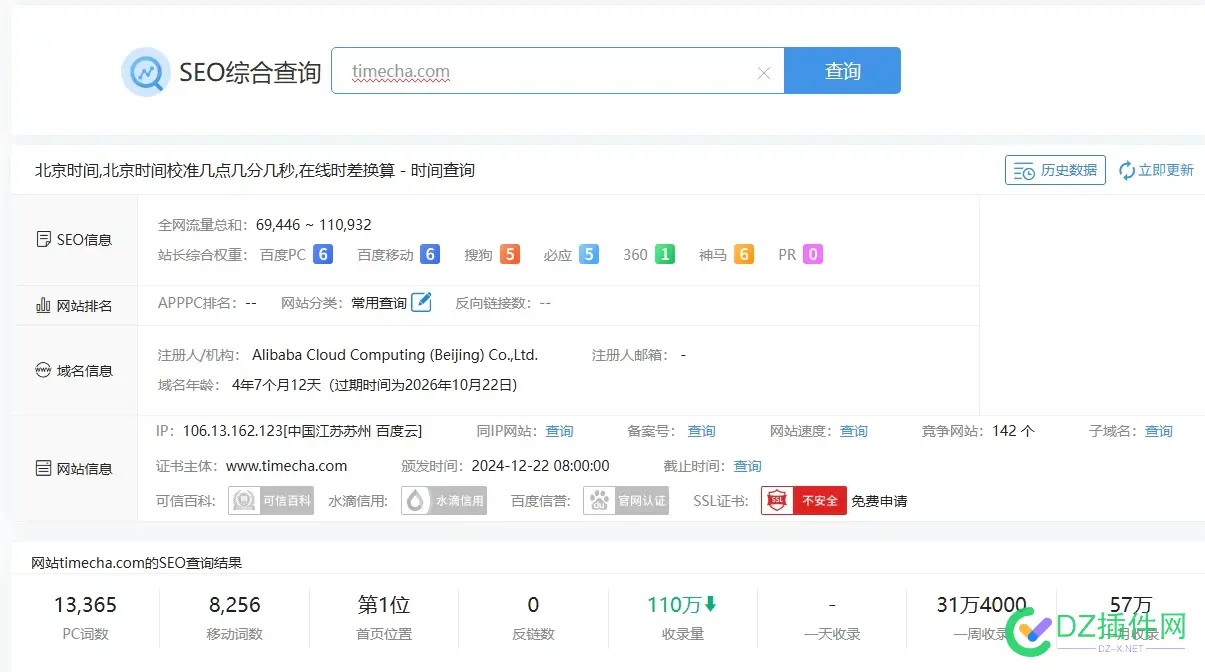Click the 官网认证 Baidu credit badge
The width and height of the screenshot is (1205, 672).
point(627,500)
